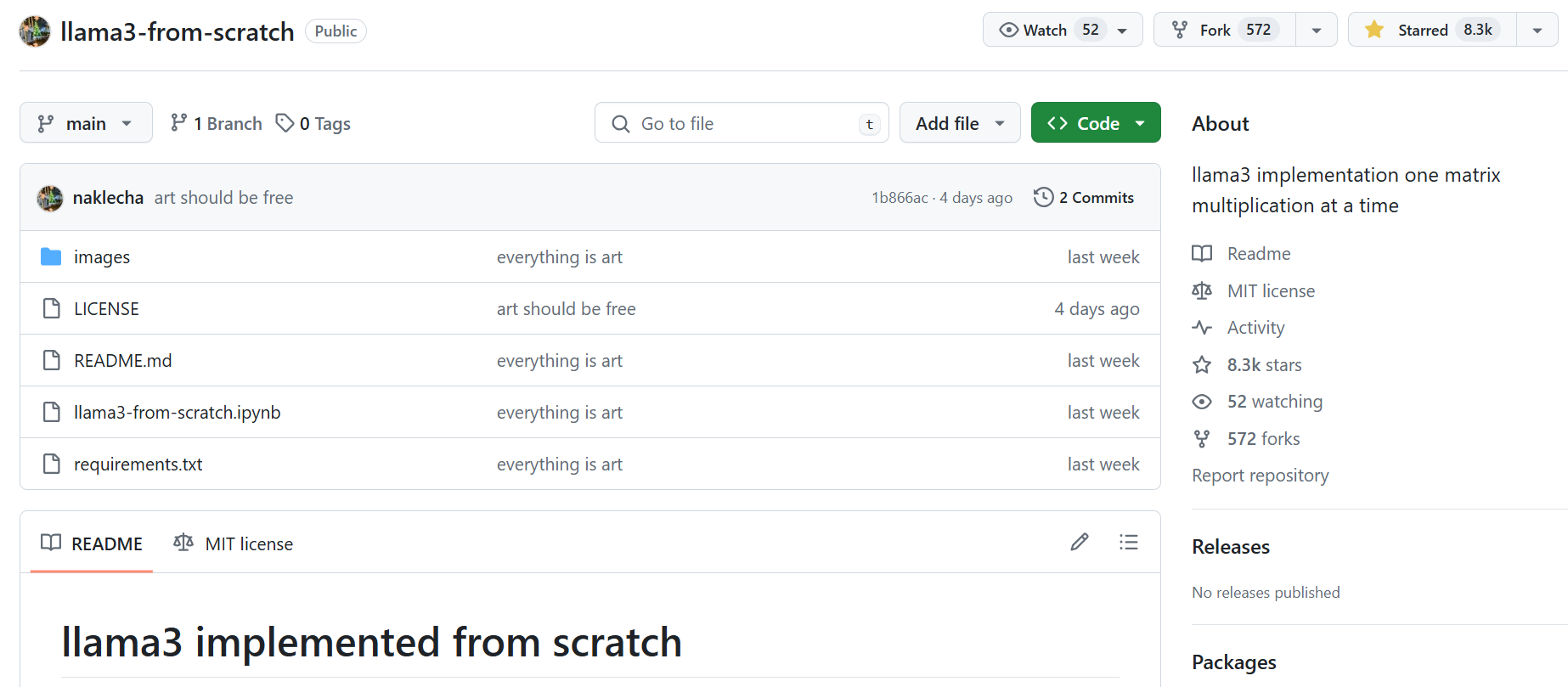Screen dimensions: 1568x687
Task: Click the star icon beside 8.3k stars
Action: 1202,364
